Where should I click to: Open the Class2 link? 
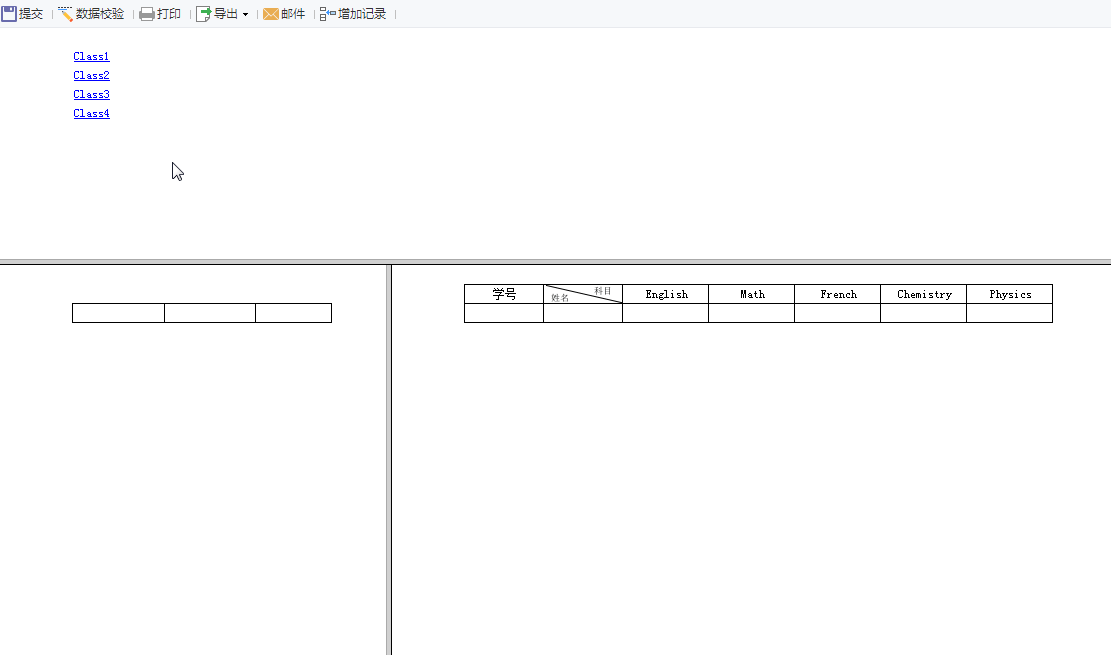click(91, 75)
